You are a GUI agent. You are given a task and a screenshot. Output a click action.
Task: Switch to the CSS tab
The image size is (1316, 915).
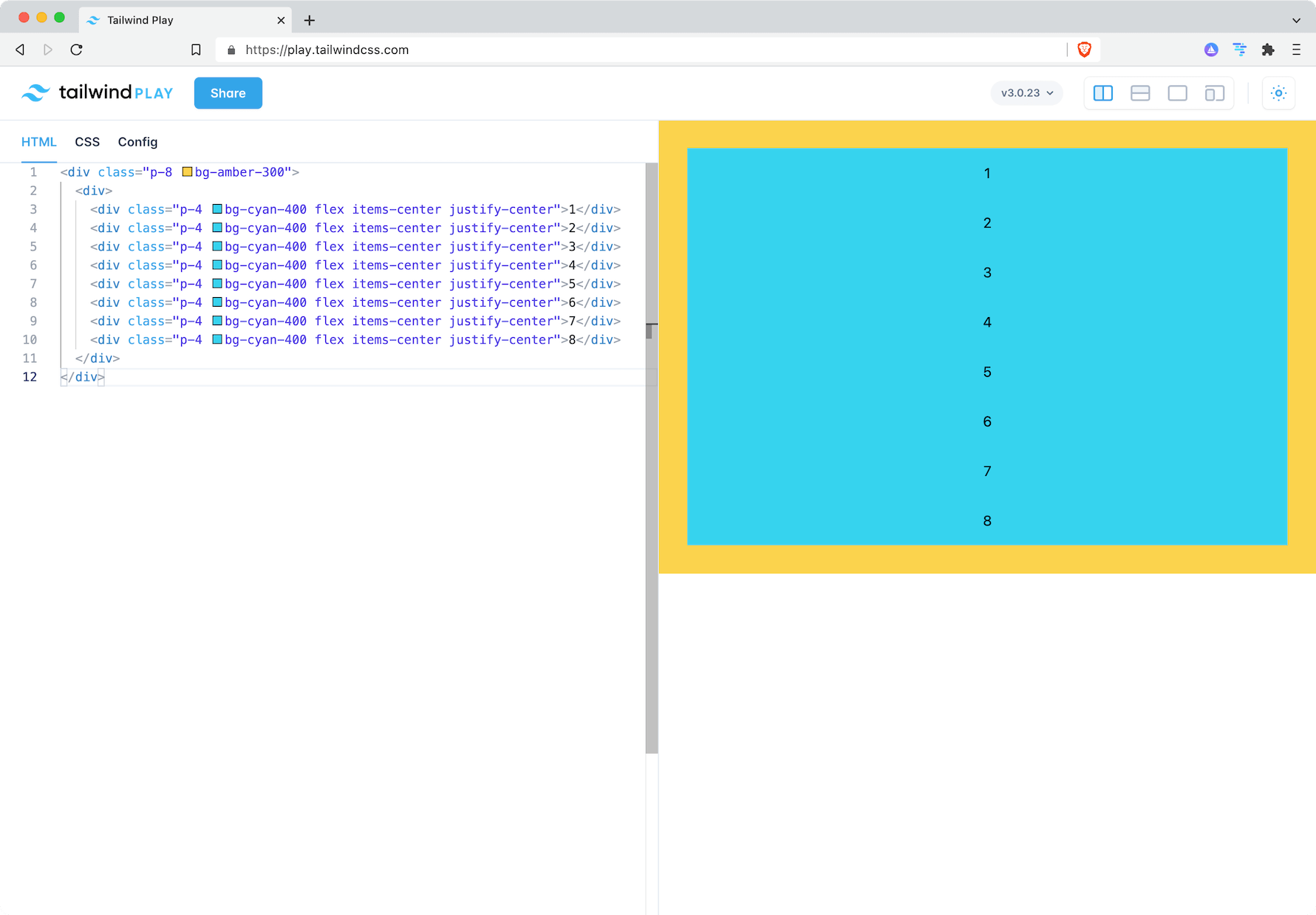(87, 141)
